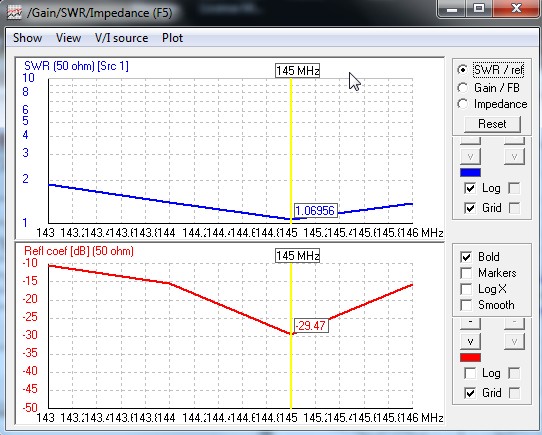542x435 pixels.
Task: Open the Plot menu
Action: coord(172,38)
